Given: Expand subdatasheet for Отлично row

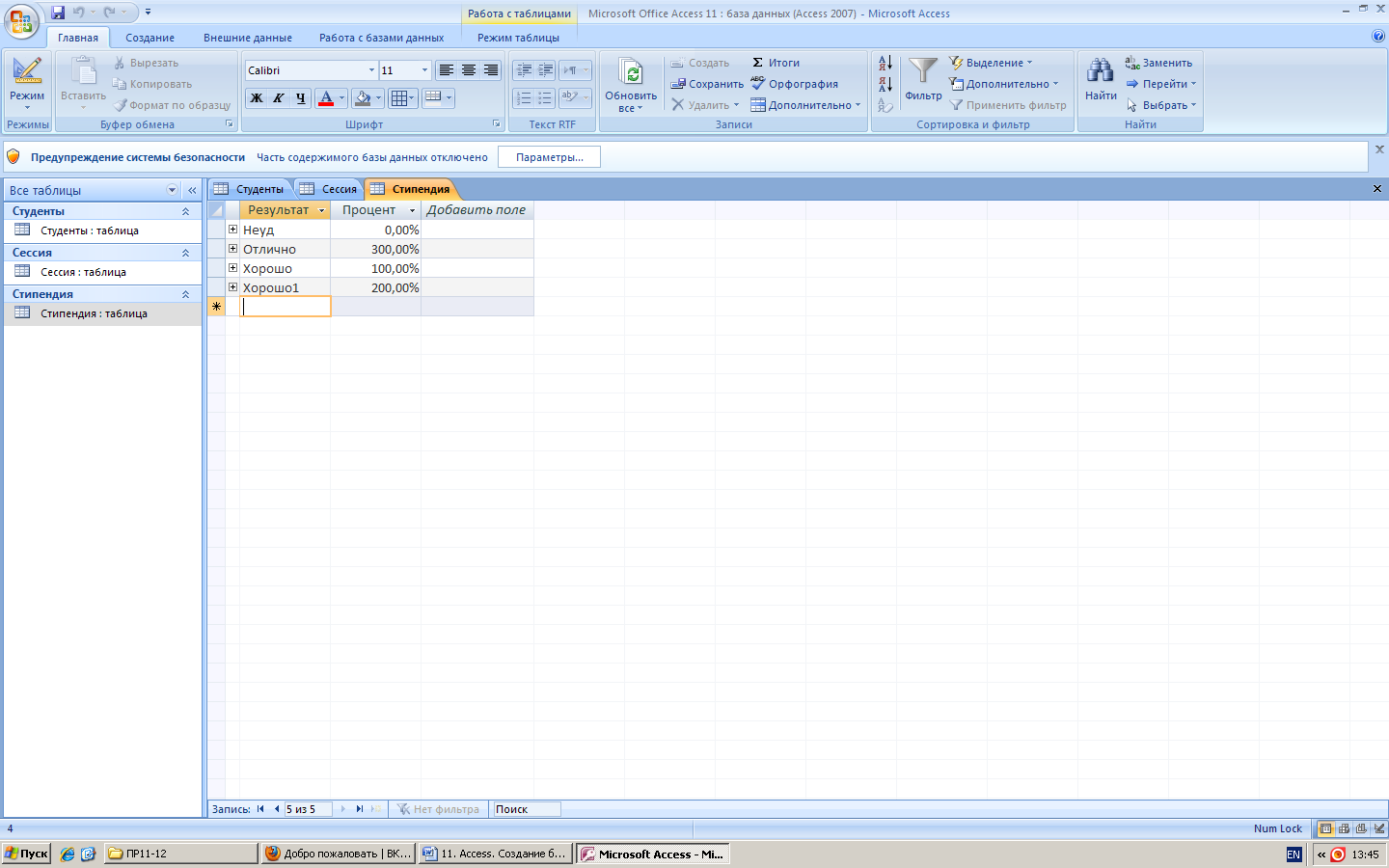Looking at the screenshot, I should pos(232,249).
